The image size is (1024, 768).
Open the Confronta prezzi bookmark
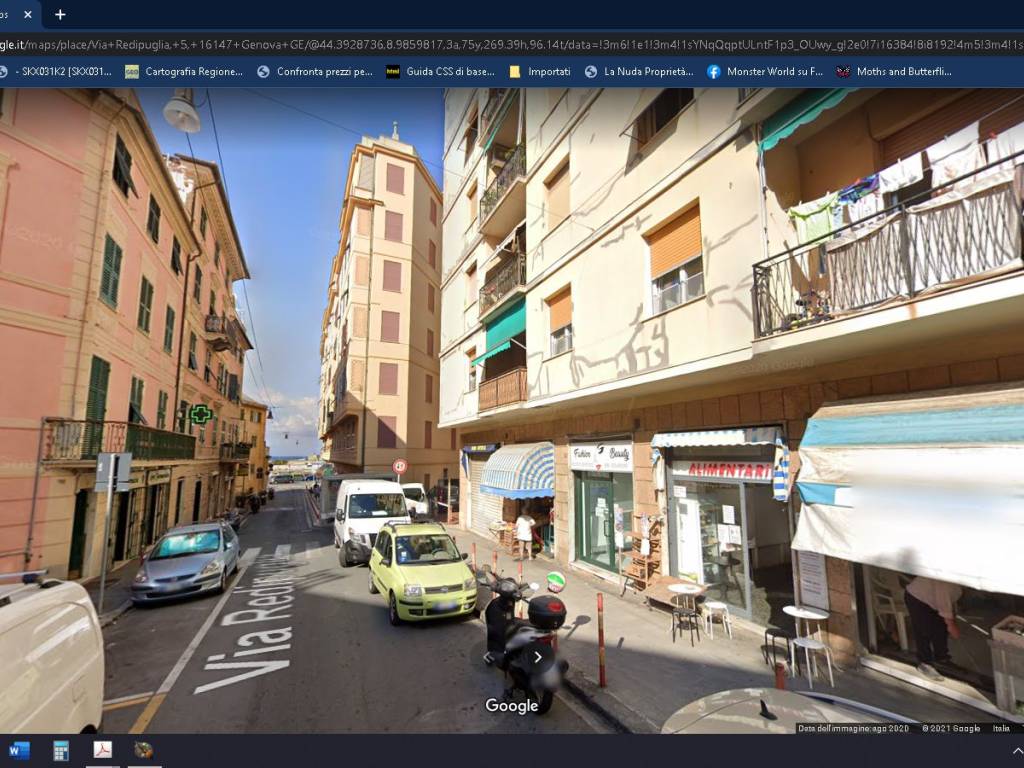point(315,72)
